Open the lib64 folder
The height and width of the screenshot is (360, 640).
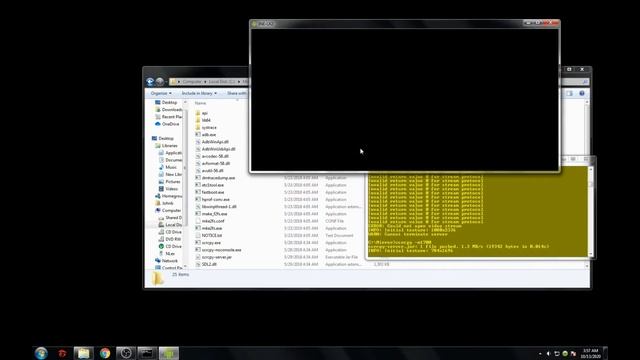click(x=206, y=120)
